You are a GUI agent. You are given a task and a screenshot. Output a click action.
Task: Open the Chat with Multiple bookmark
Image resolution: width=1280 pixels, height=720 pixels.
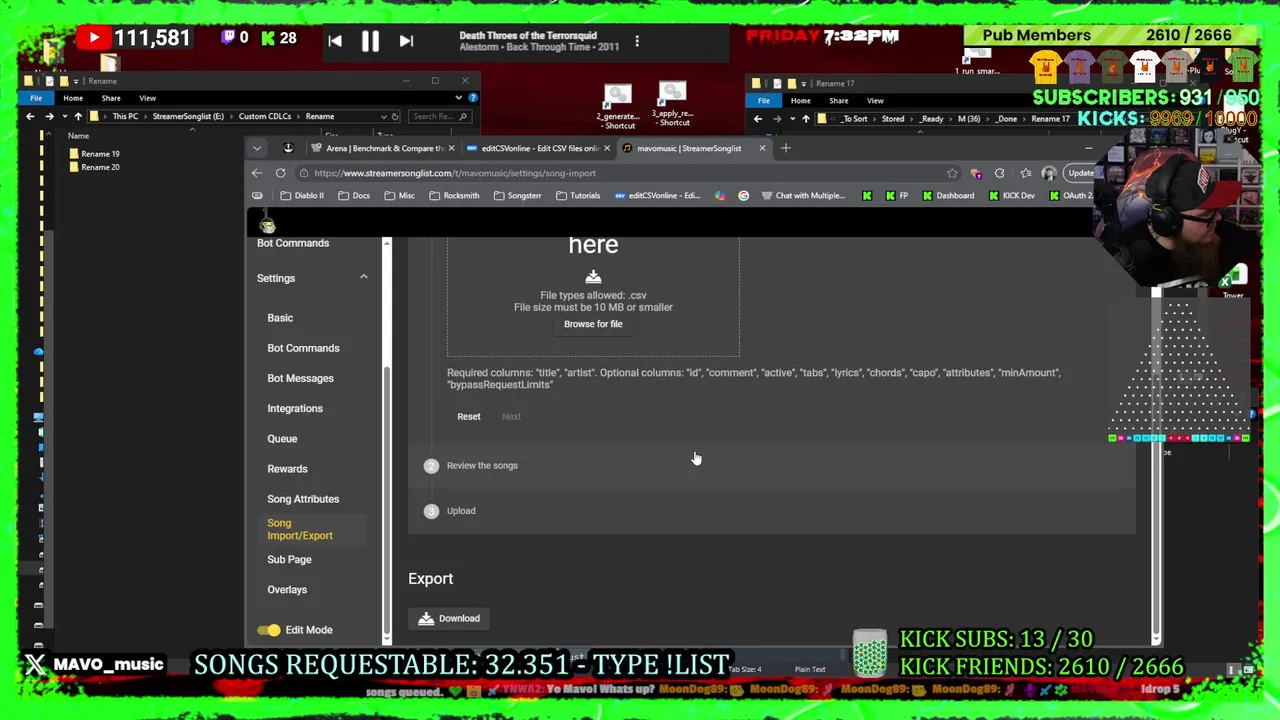pos(803,196)
